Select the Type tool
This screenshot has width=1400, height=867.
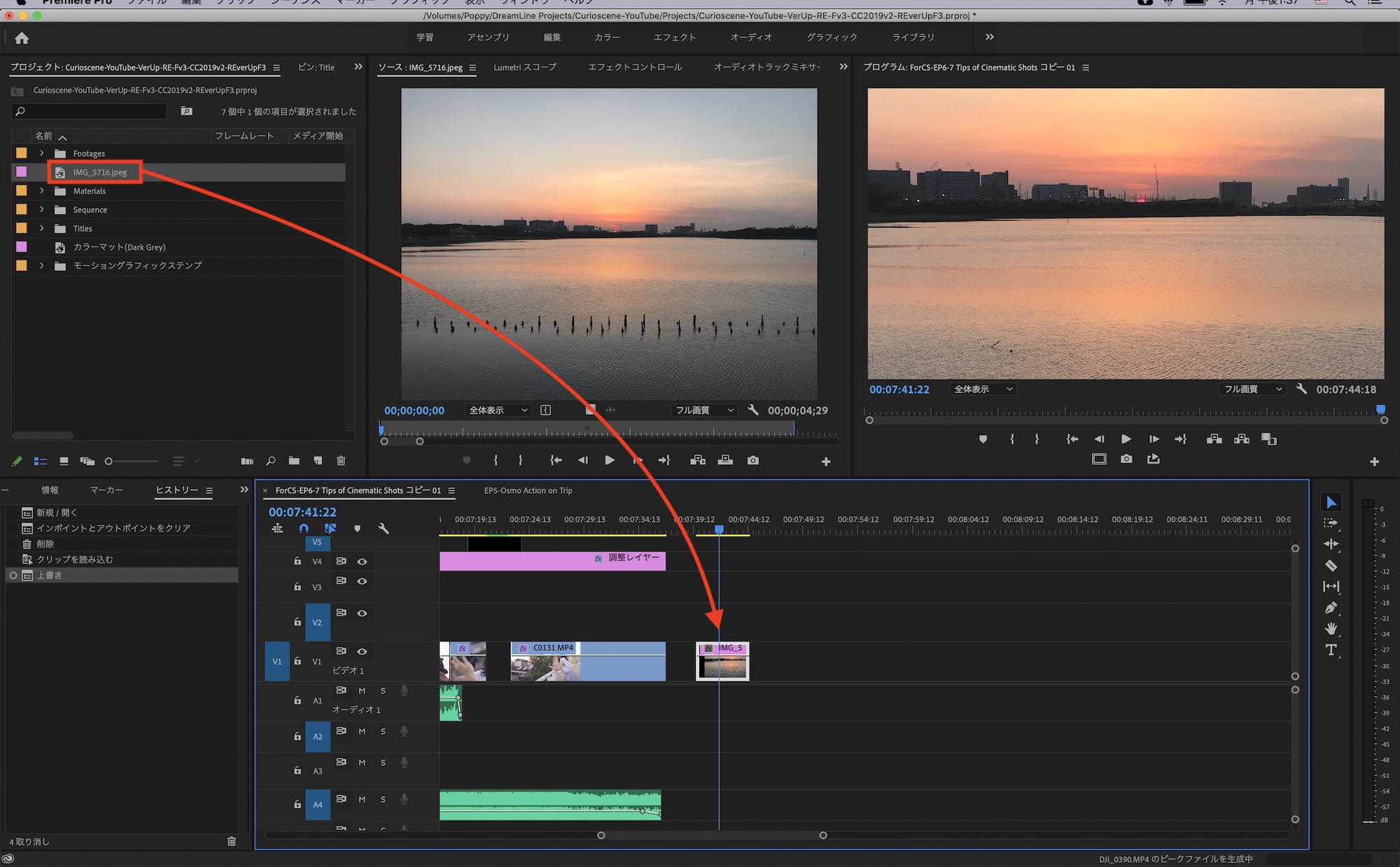[1331, 650]
